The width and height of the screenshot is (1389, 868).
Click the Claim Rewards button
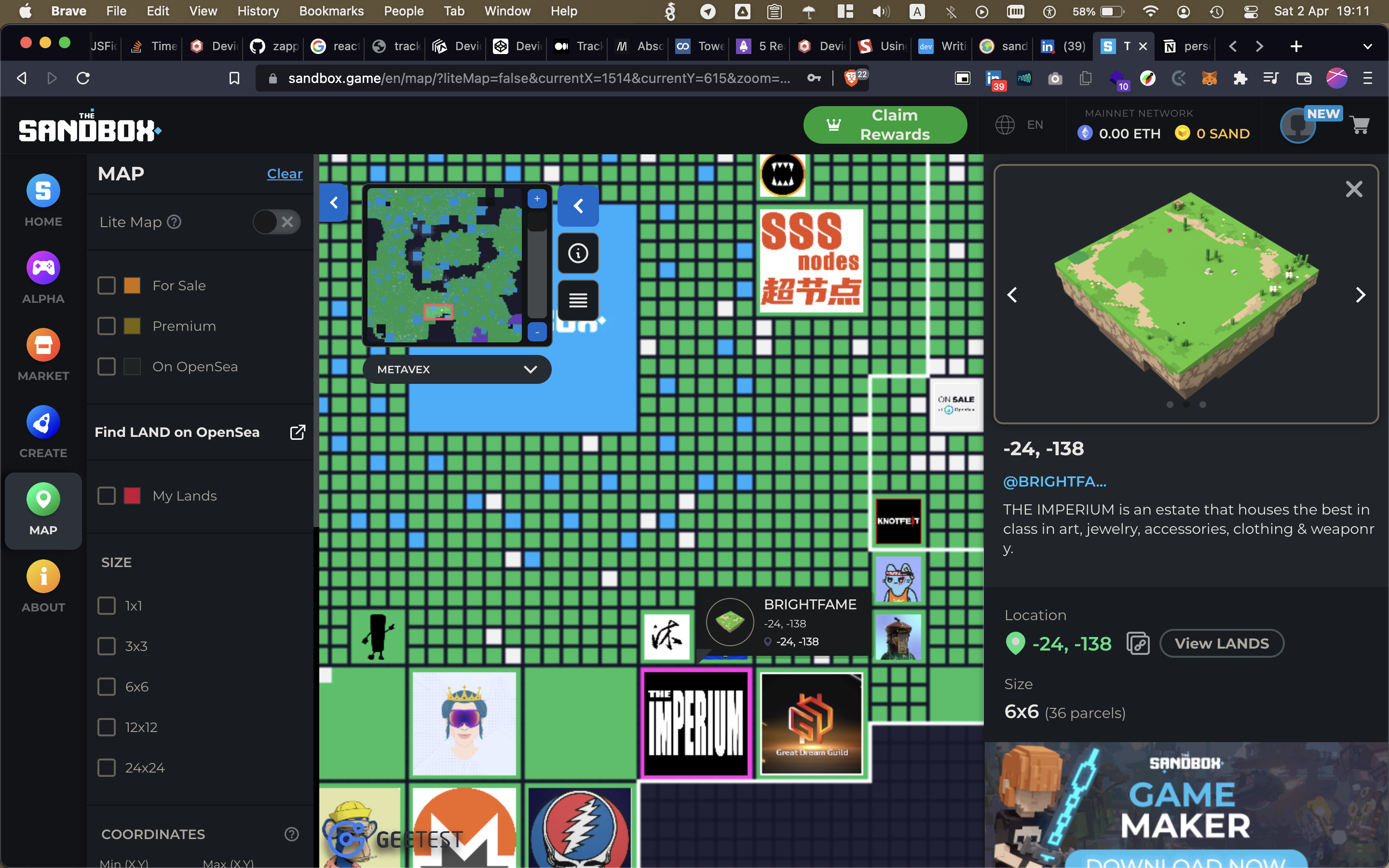(x=885, y=124)
